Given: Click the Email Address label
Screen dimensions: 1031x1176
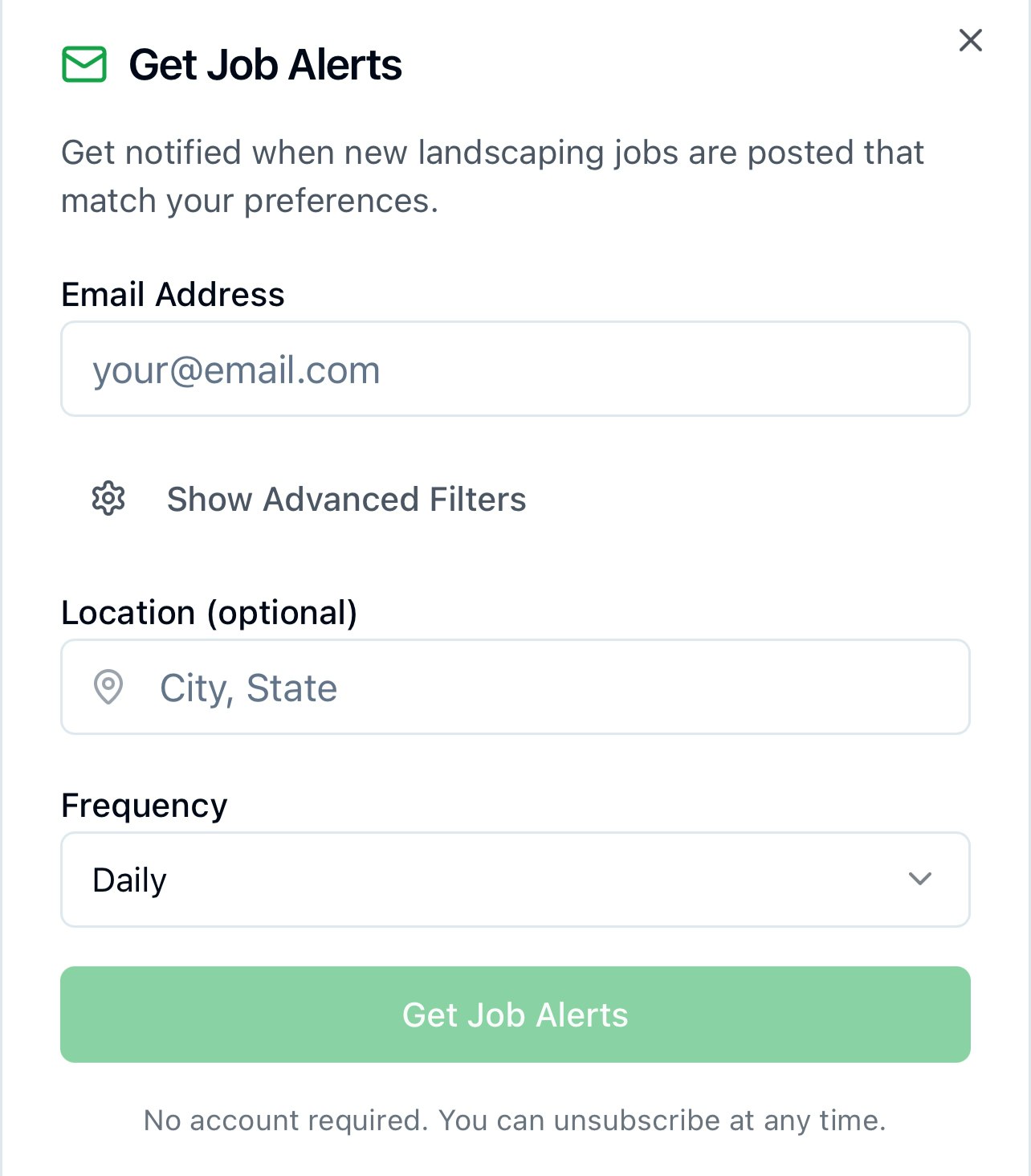Looking at the screenshot, I should click(173, 294).
